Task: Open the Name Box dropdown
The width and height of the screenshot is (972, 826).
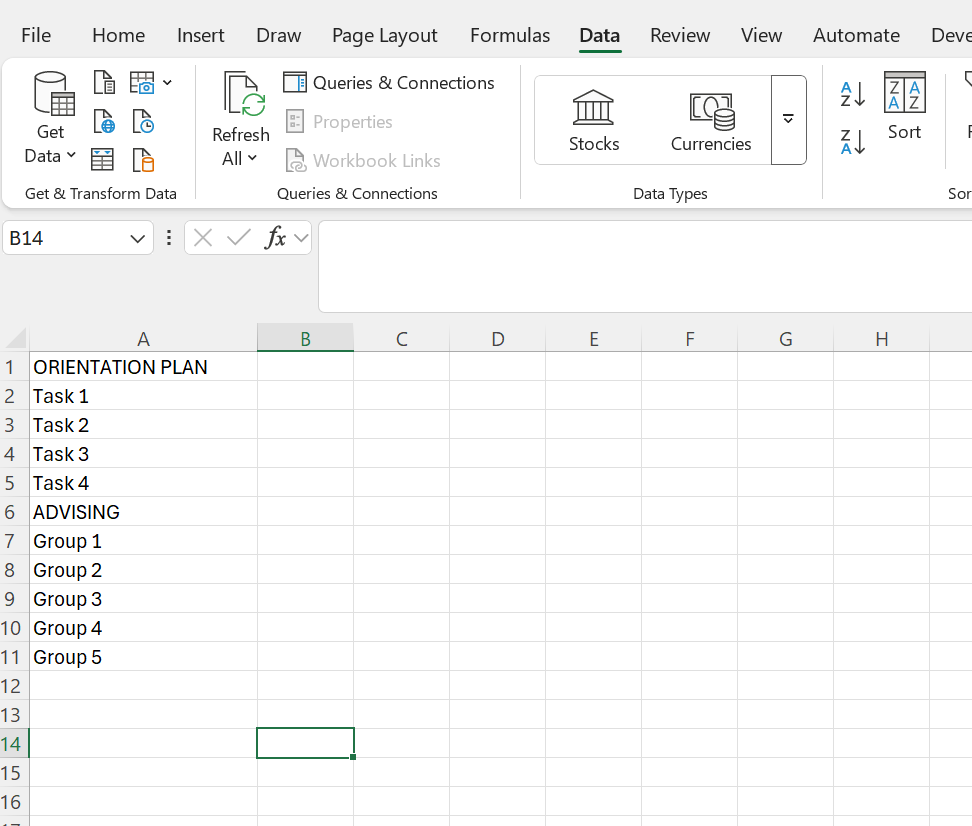Action: tap(138, 238)
